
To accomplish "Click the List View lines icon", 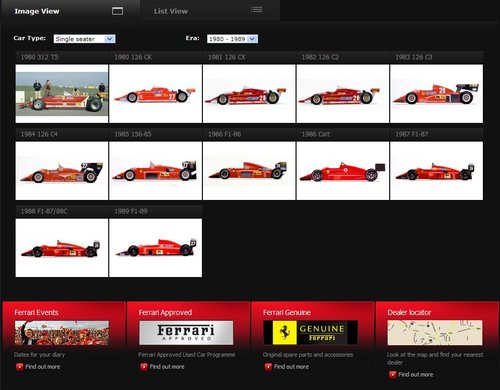I will point(256,10).
